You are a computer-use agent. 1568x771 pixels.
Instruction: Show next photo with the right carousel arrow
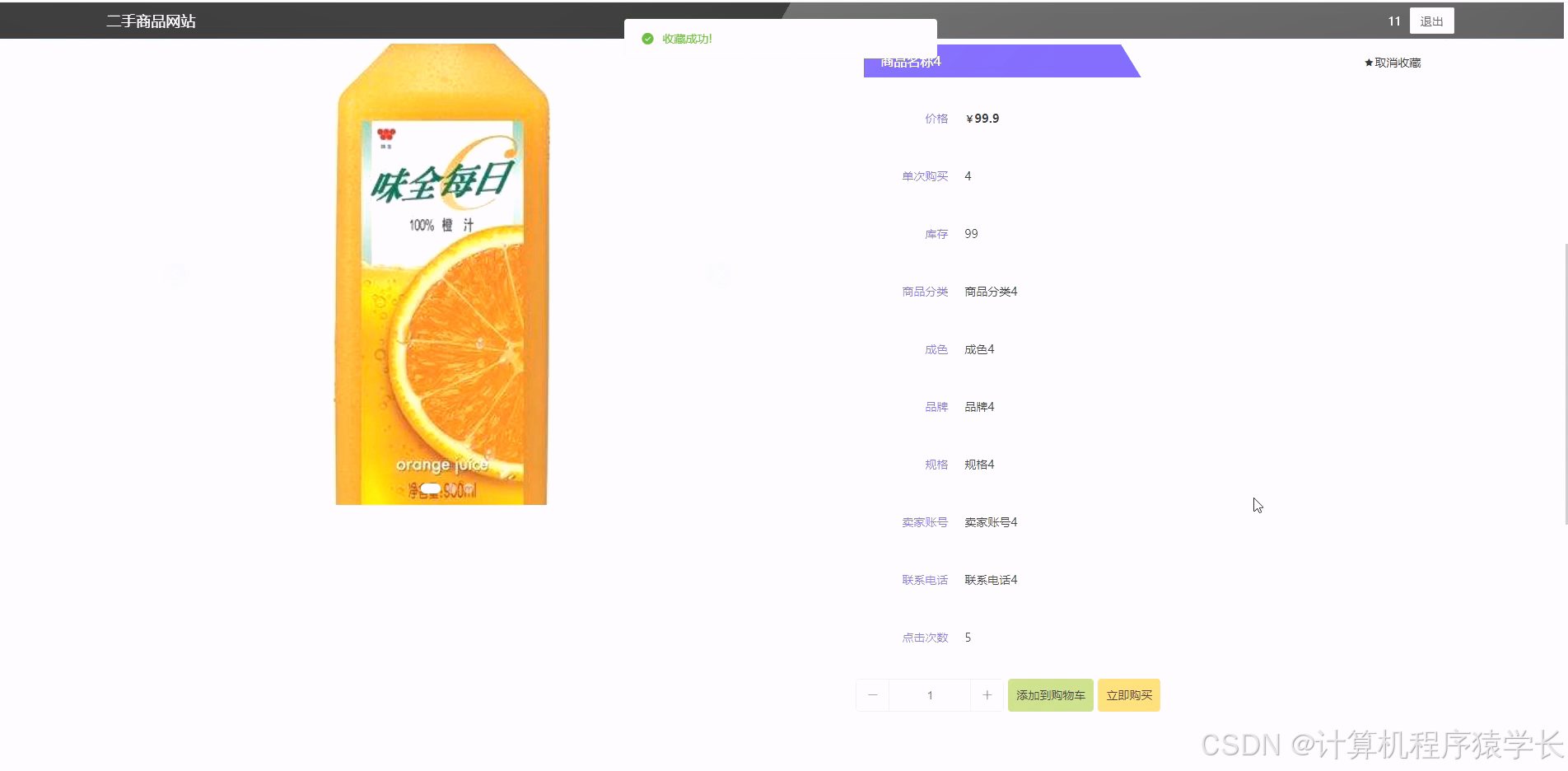point(719,275)
